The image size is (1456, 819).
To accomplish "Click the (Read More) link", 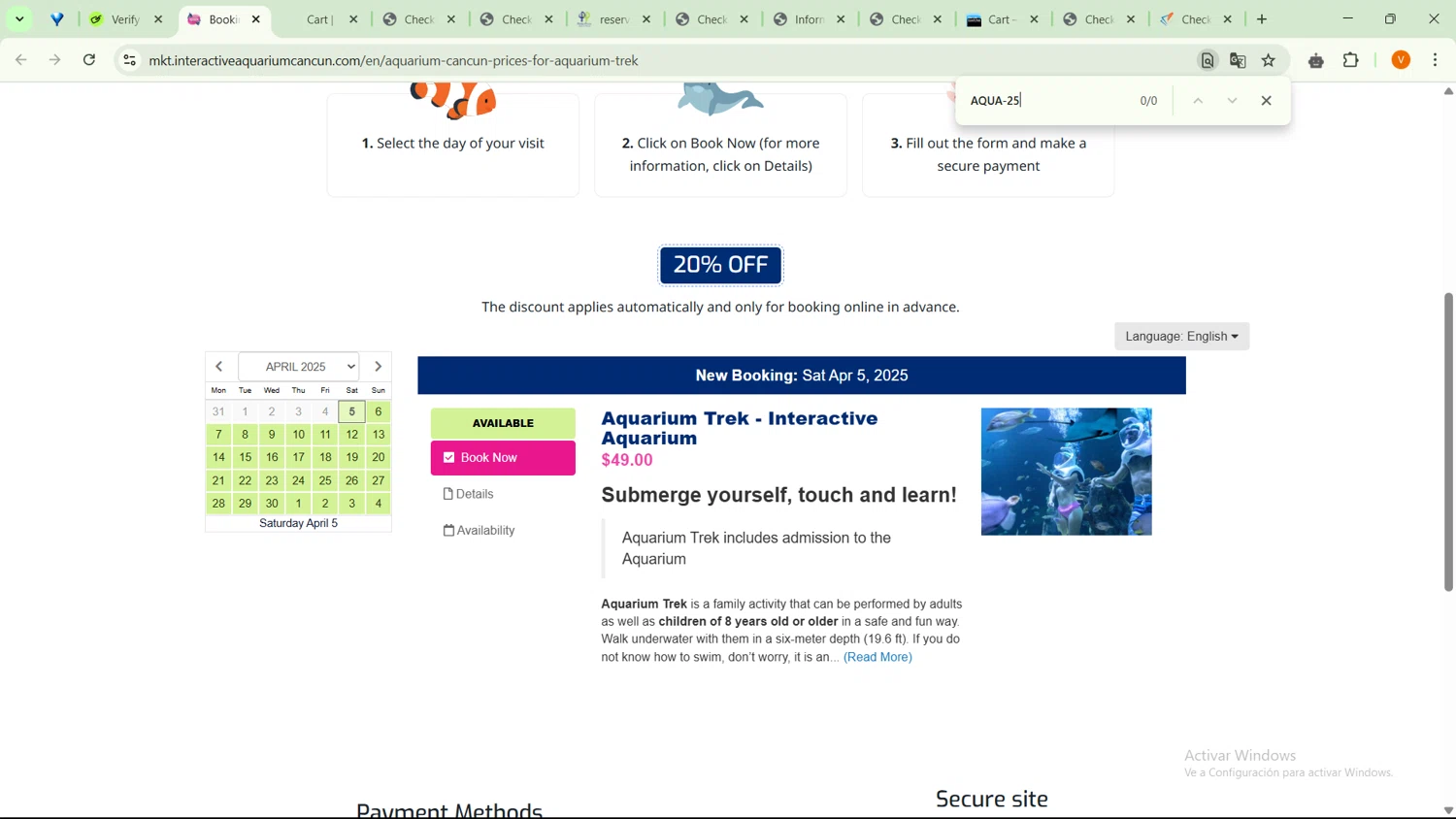I will tap(877, 658).
